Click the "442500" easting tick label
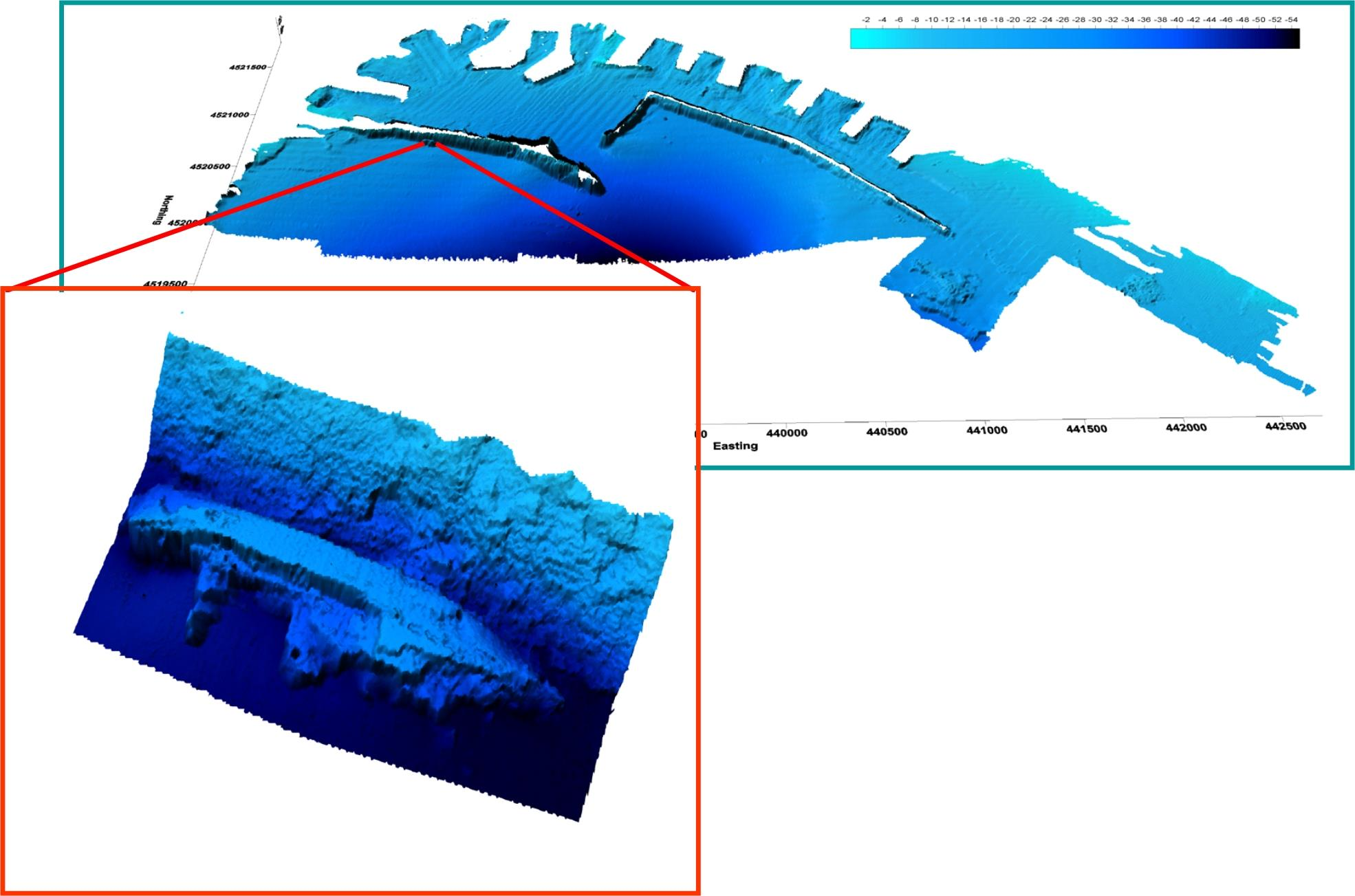This screenshot has width=1355, height=896. [x=1286, y=426]
